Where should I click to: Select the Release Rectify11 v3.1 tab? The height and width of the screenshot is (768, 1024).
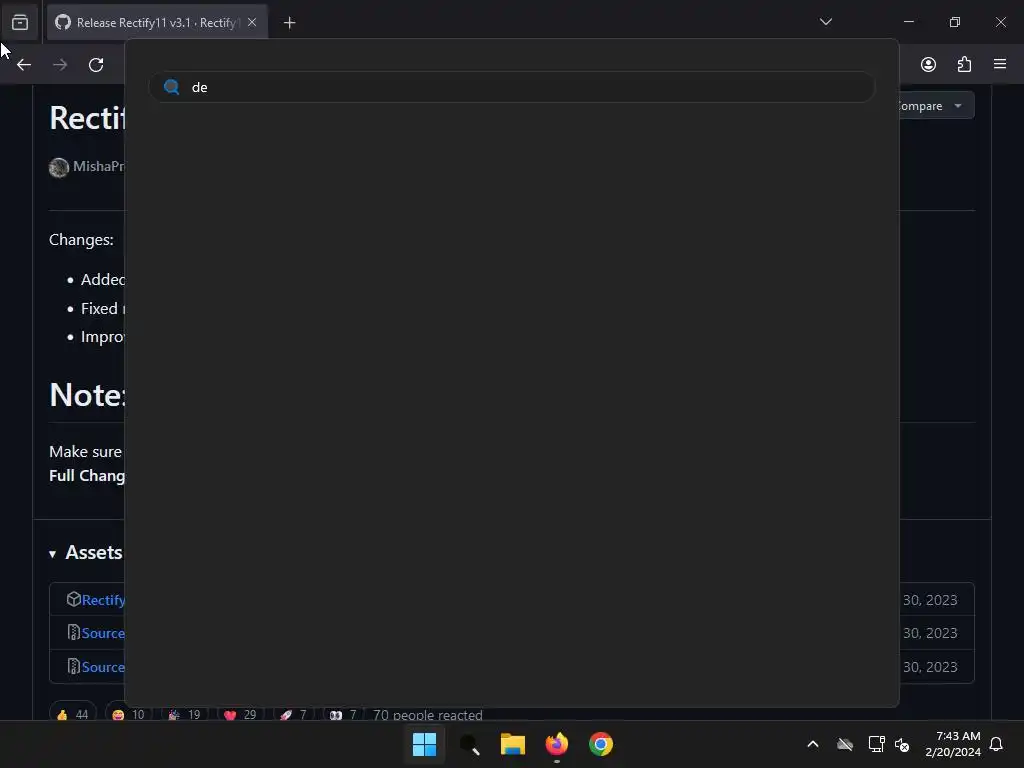[x=157, y=23]
